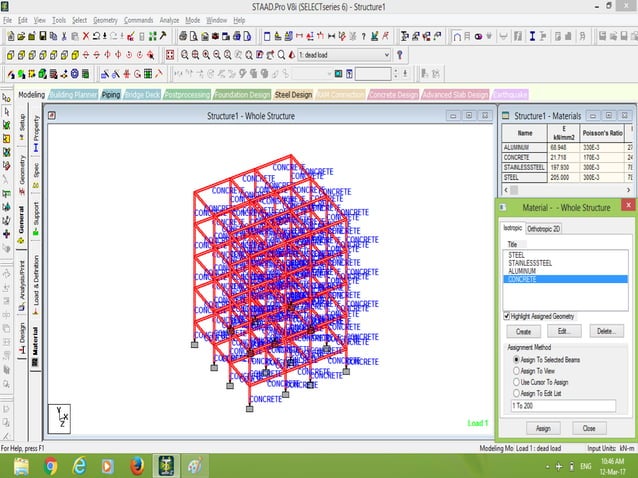Choose Assign To View radio button
The height and width of the screenshot is (478, 638).
click(516, 370)
